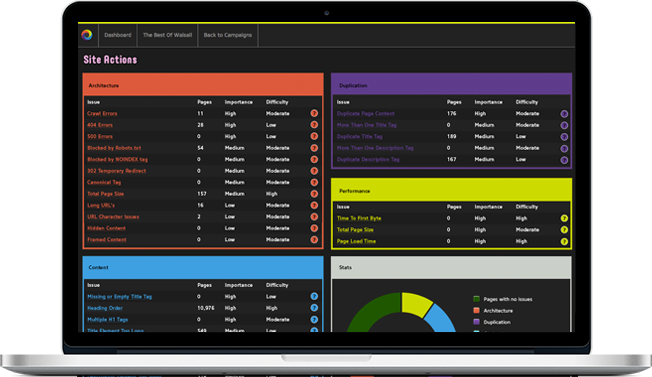
Task: Open help icon for Heading Order
Action: coord(314,308)
